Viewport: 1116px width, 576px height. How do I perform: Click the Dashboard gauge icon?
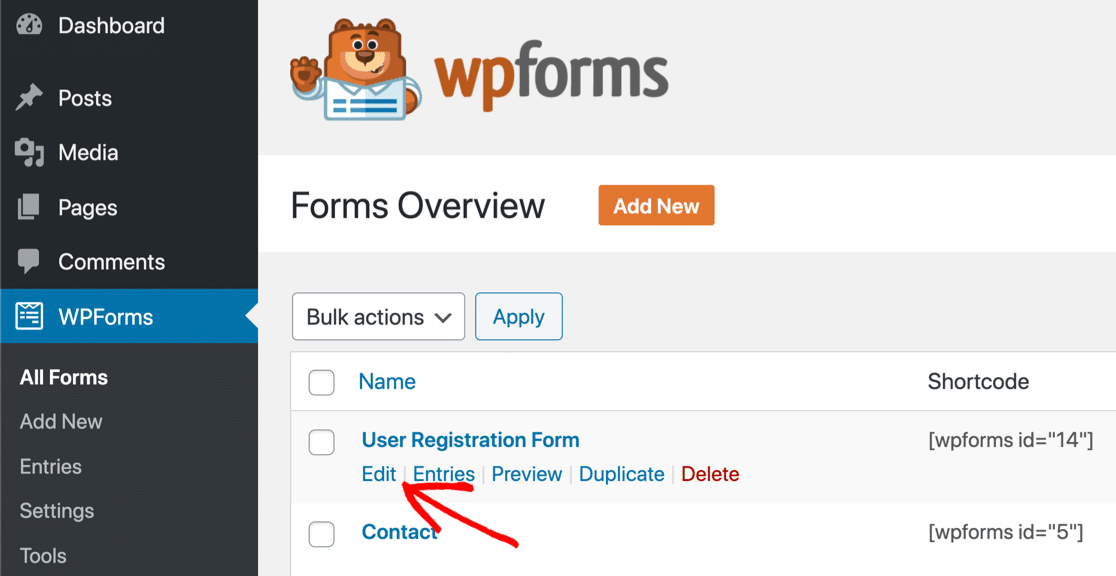(29, 26)
